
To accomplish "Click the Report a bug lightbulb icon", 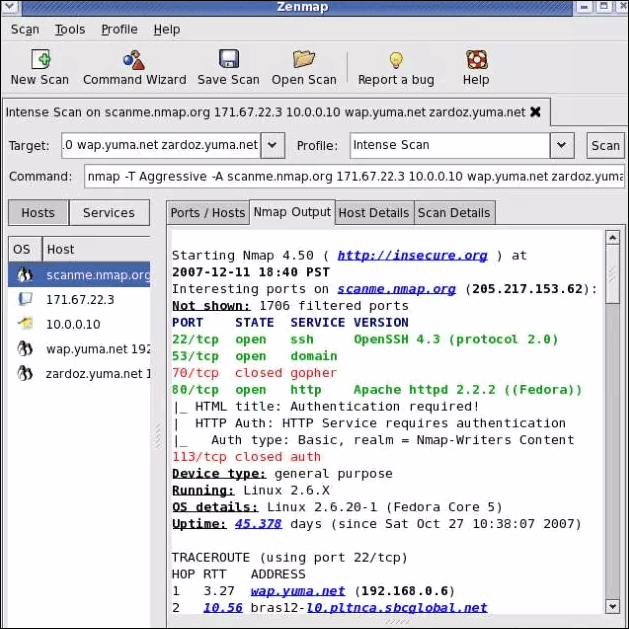I will tap(396, 60).
